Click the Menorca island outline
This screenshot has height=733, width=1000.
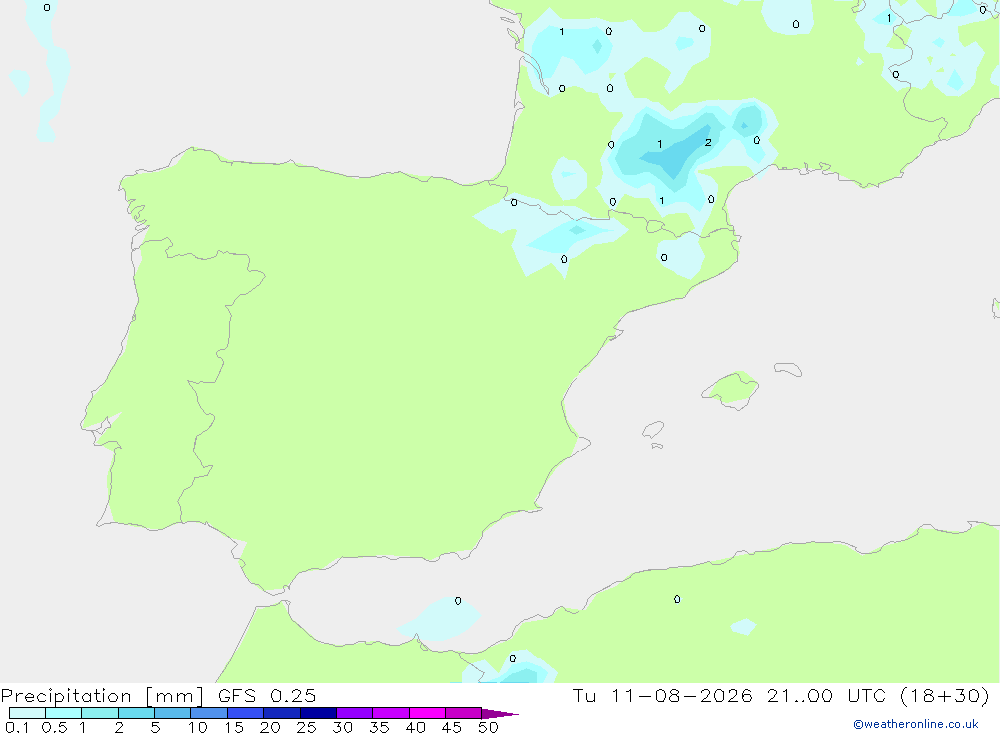(x=788, y=369)
